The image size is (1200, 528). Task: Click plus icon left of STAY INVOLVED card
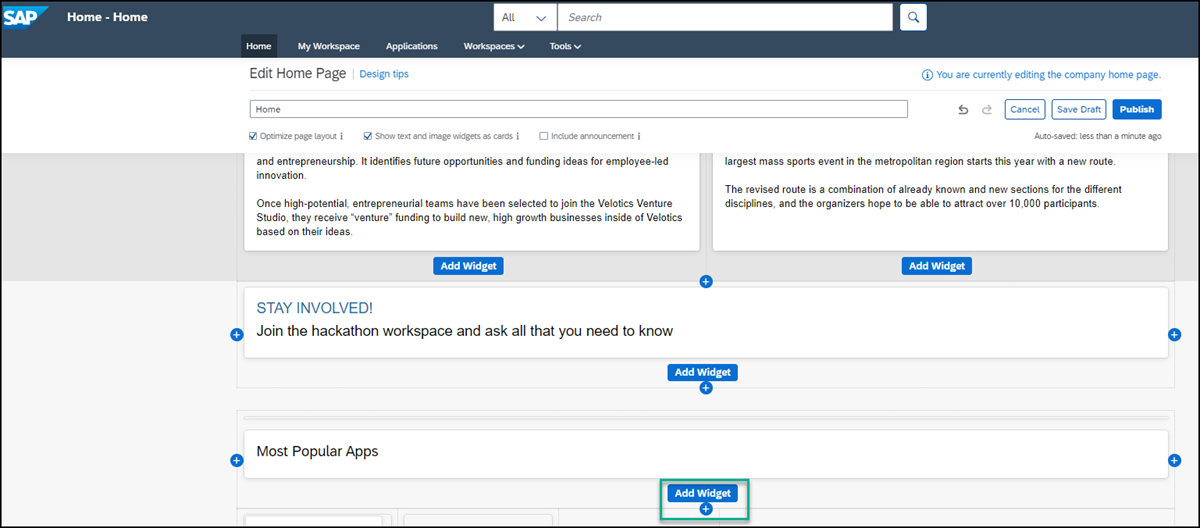[237, 334]
